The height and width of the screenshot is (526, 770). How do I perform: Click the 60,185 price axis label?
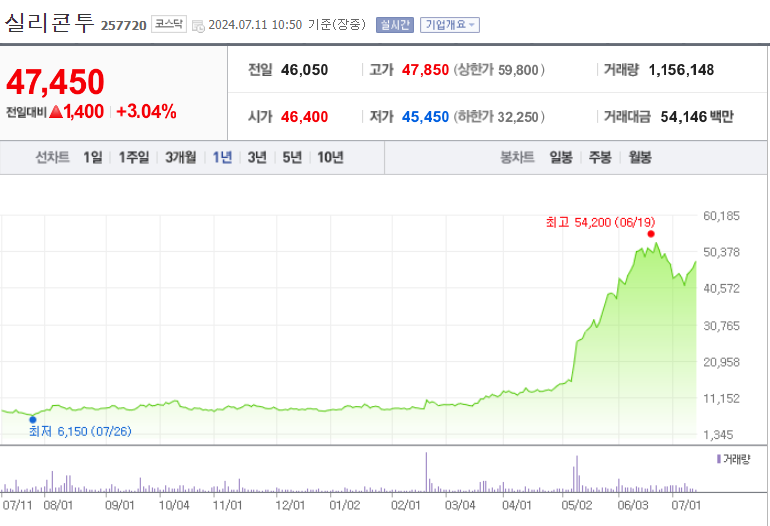point(721,216)
